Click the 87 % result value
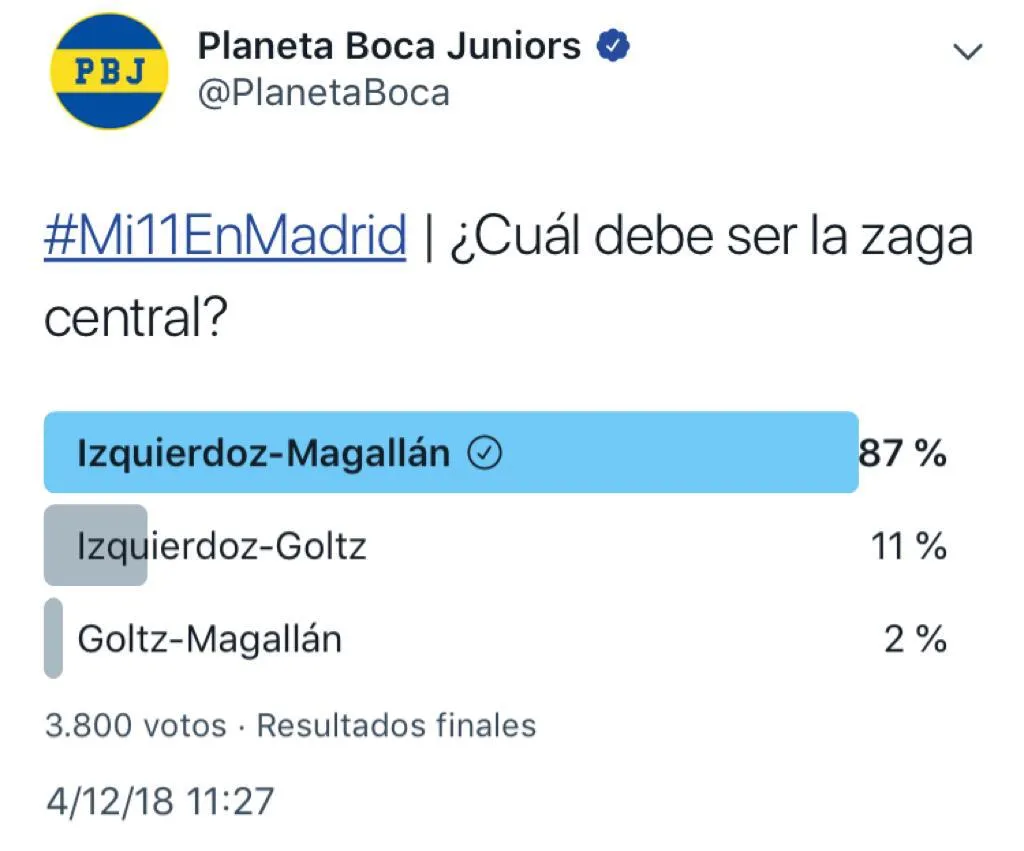 [904, 455]
